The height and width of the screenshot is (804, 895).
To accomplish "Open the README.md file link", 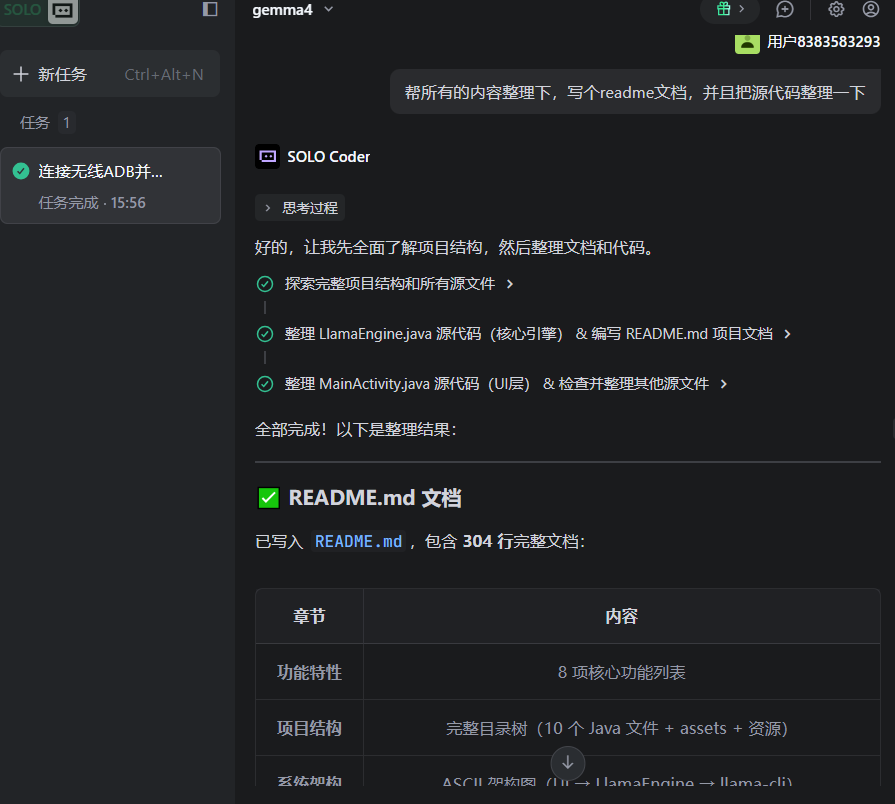I will click(358, 542).
